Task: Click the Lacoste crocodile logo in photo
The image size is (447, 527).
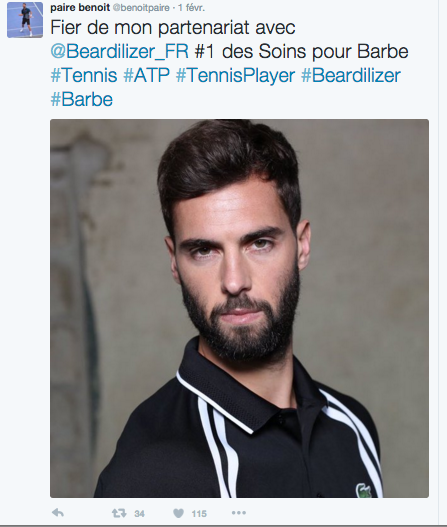Action: coord(364,490)
